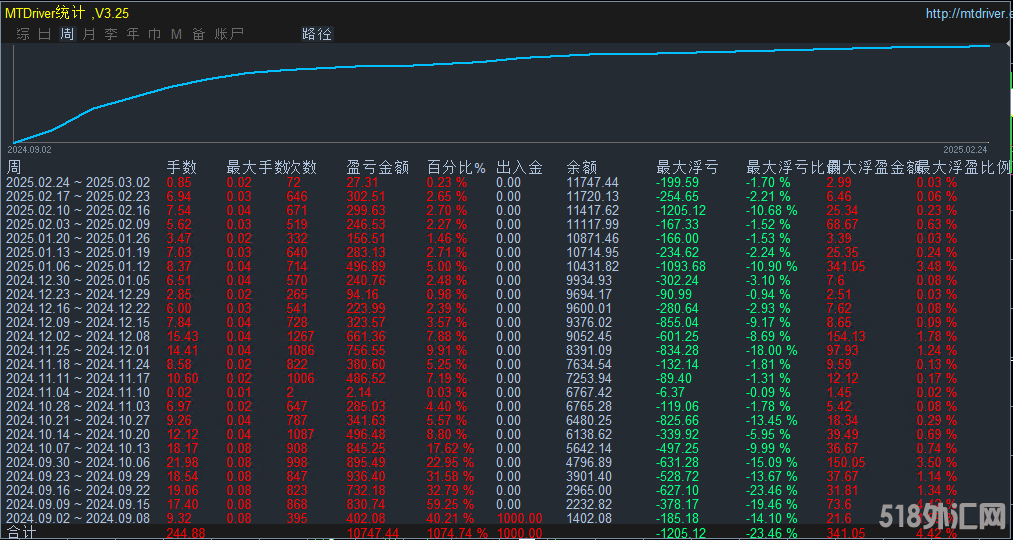Screen dimensions: 1013x540
Task: Select the 周 weekly statistics tab
Action: point(67,34)
